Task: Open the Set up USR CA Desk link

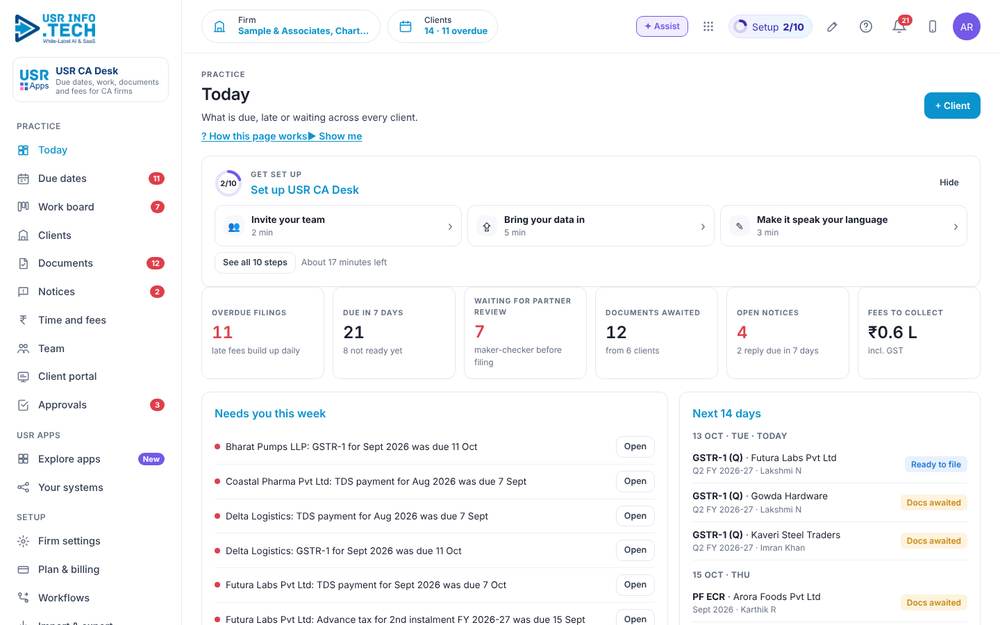Action: tap(304, 190)
